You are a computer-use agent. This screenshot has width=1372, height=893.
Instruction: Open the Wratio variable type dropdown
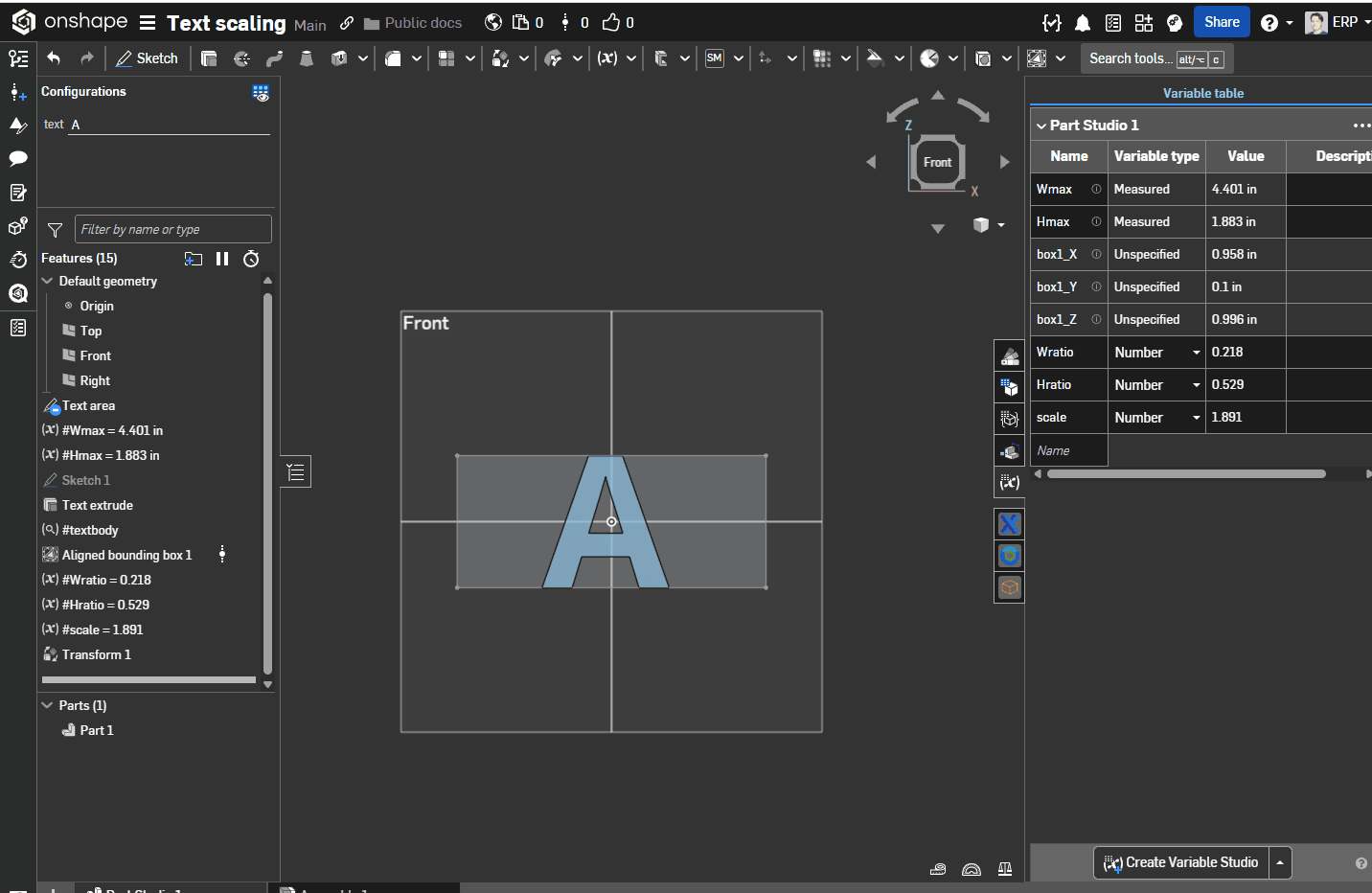click(x=1196, y=353)
